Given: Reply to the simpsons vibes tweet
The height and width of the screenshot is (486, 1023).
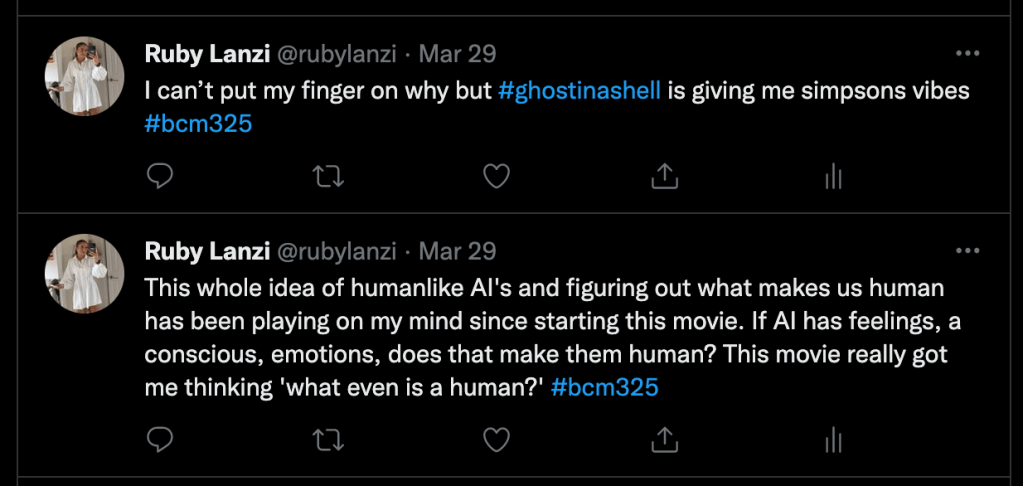Looking at the screenshot, I should [x=160, y=177].
